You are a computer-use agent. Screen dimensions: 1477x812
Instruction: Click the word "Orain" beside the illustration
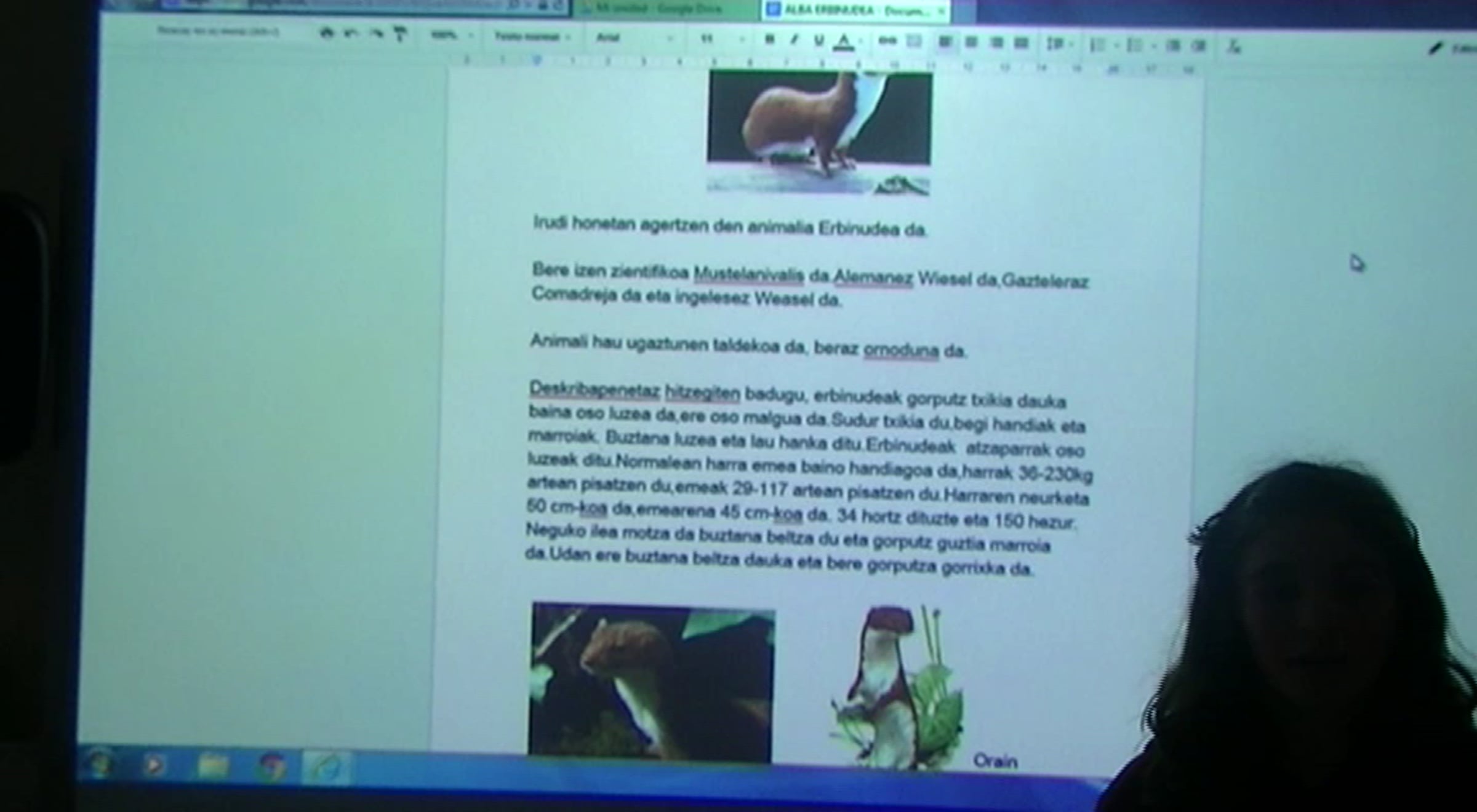point(995,761)
